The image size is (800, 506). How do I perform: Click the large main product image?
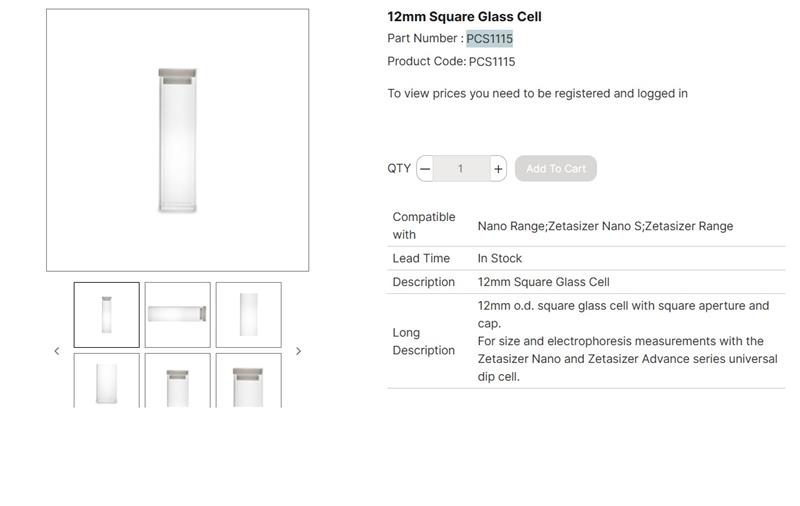click(x=177, y=140)
